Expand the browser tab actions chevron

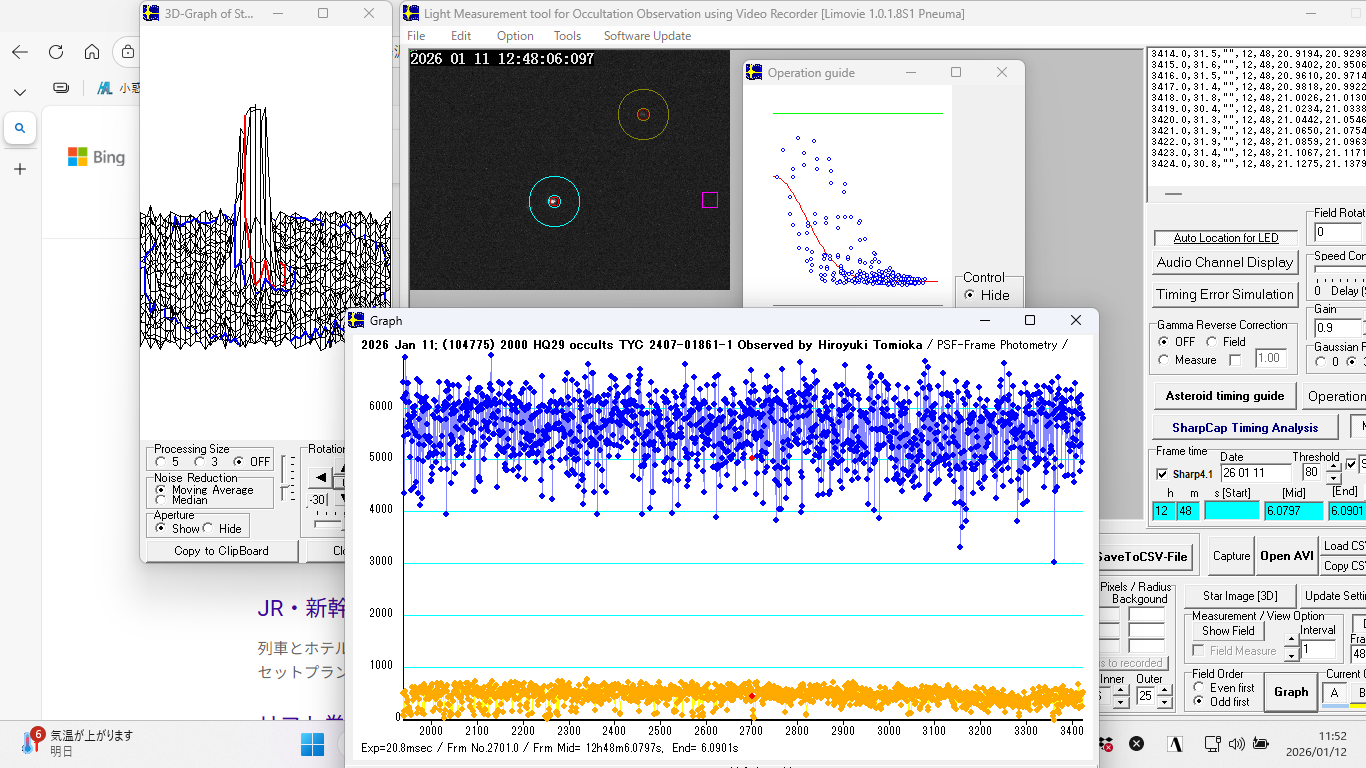20,91
